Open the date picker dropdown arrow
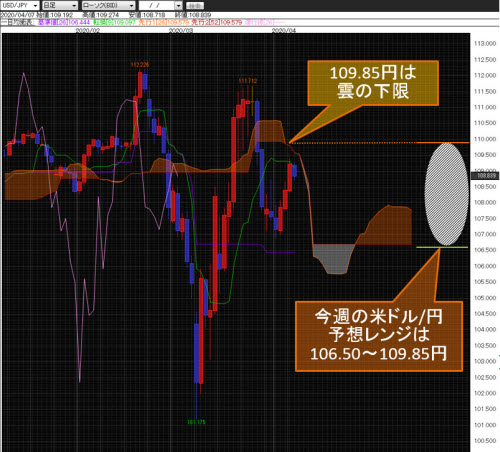500x452 pixels. [x=179, y=5]
